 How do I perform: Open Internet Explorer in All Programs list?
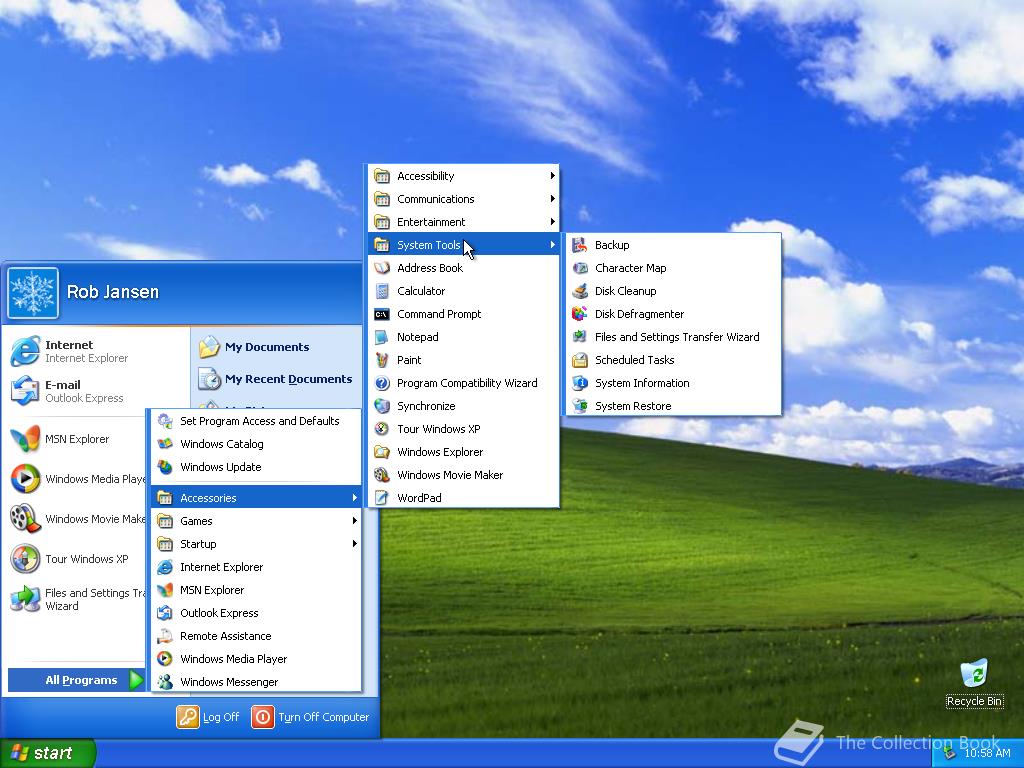[255, 567]
